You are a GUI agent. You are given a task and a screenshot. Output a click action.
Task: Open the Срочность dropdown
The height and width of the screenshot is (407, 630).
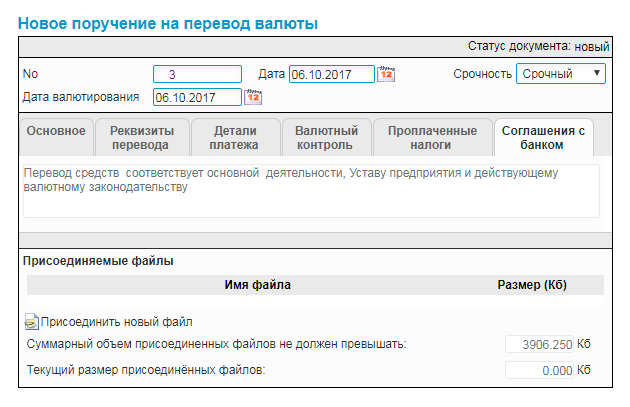point(560,74)
